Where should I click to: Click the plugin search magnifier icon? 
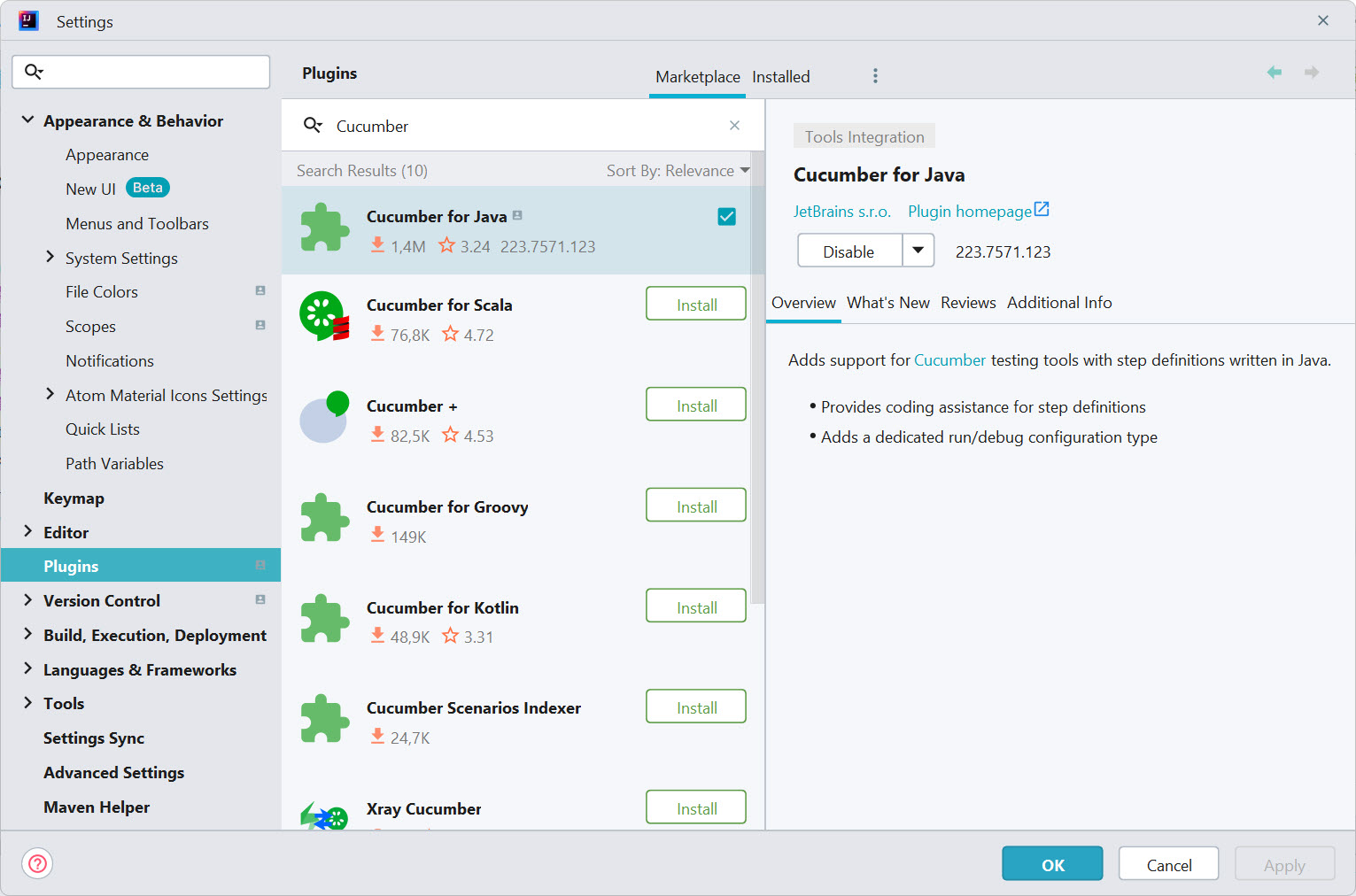pyautogui.click(x=313, y=126)
